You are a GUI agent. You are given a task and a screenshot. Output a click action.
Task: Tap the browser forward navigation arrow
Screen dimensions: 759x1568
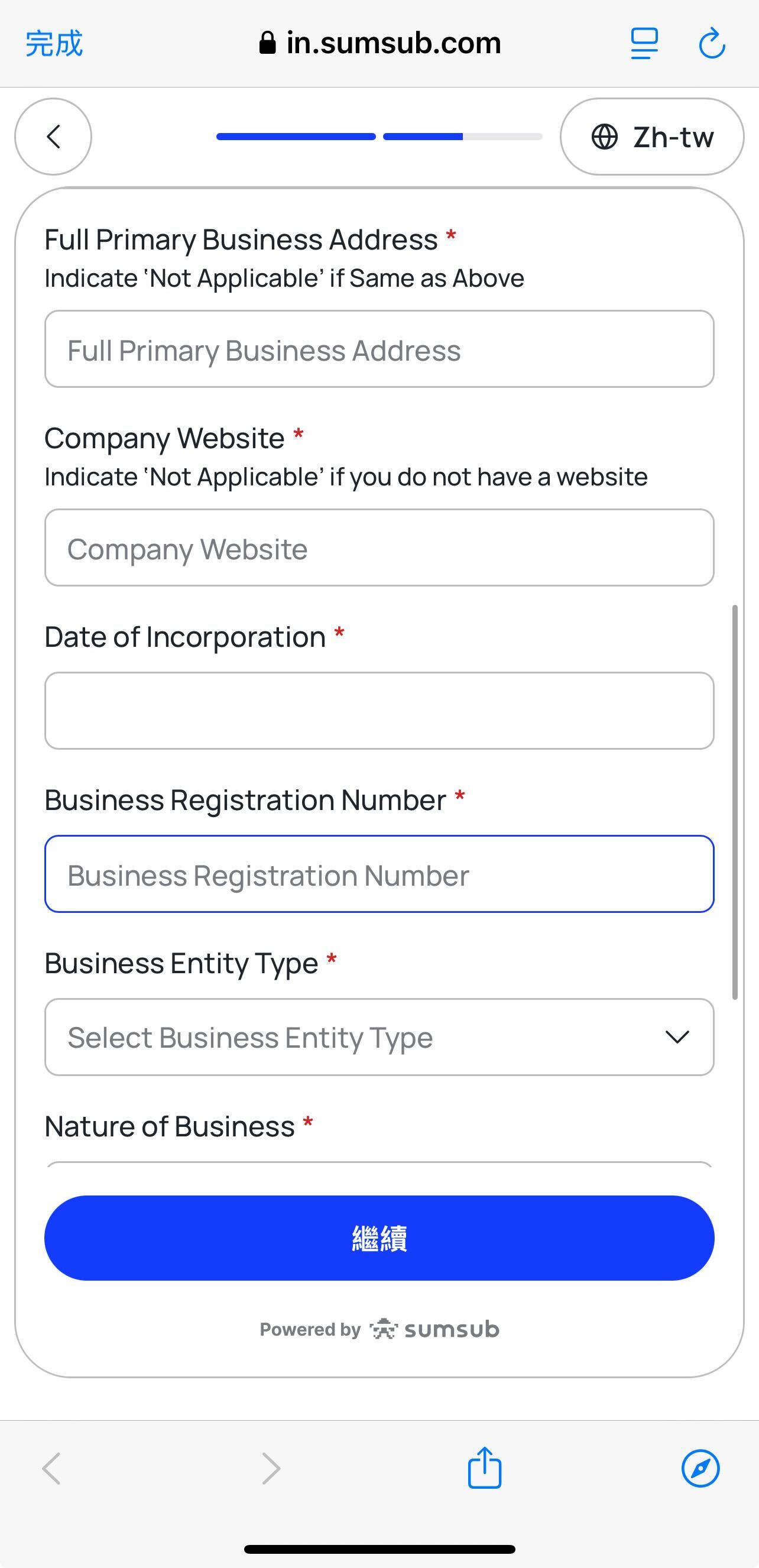tap(271, 1468)
